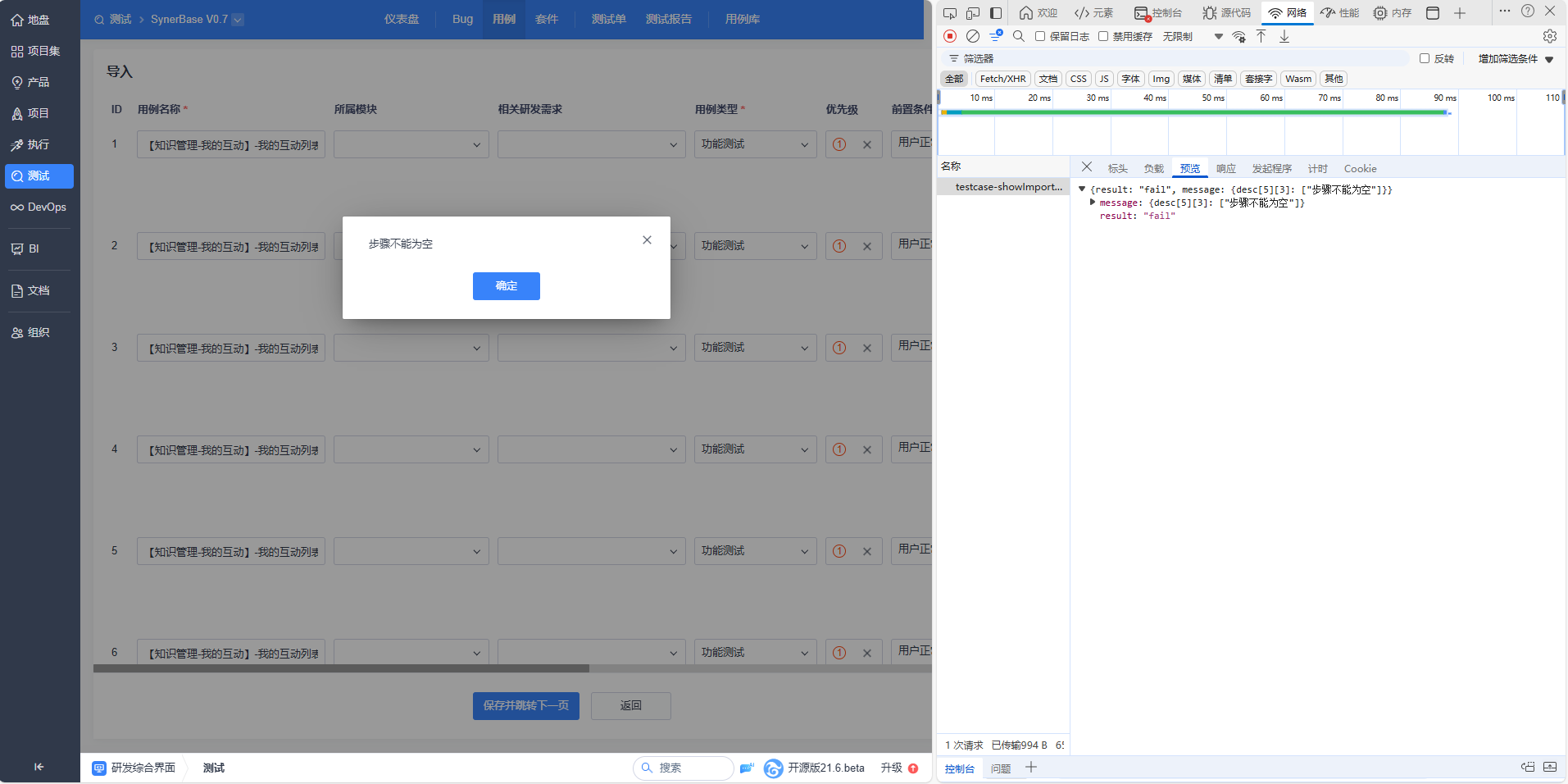
Task: Click the export HAR down-arrow icon
Action: click(1284, 36)
